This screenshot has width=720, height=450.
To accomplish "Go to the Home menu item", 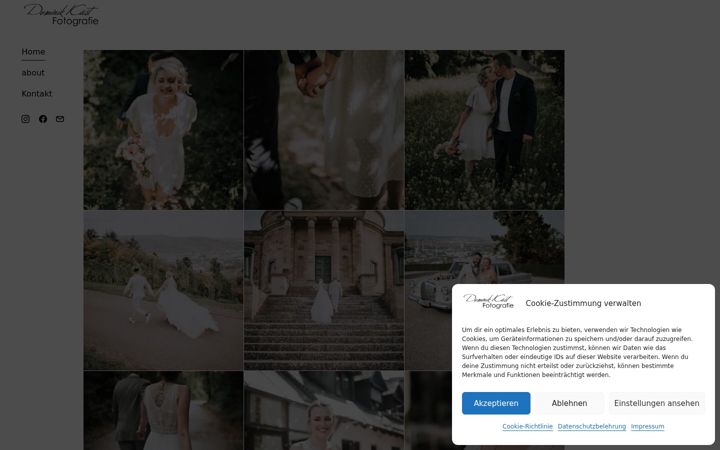I will point(33,52).
